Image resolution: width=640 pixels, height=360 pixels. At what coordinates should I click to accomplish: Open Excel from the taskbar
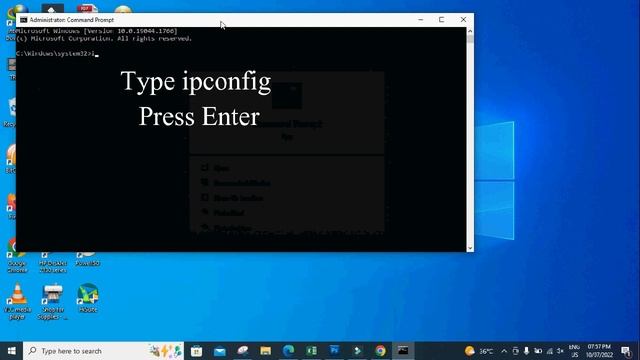[311, 351]
